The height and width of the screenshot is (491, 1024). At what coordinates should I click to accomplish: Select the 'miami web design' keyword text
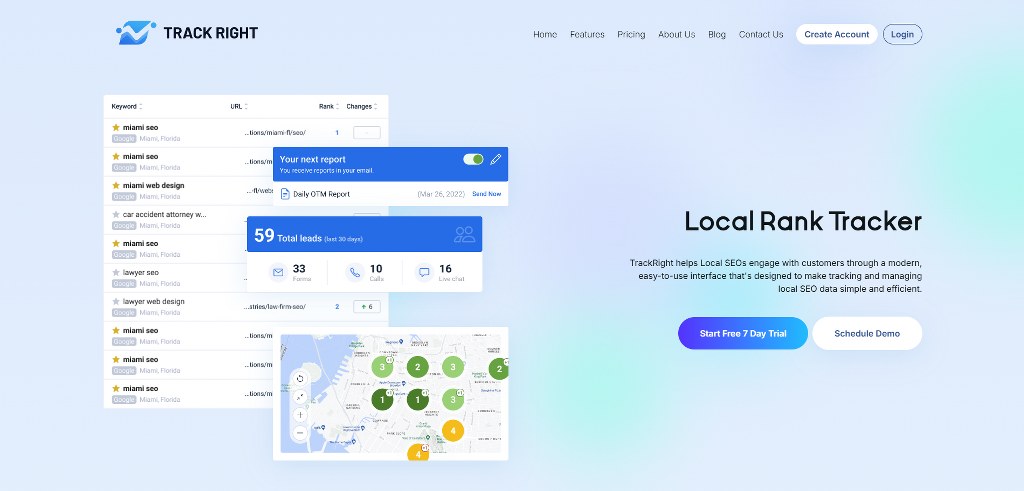point(153,185)
